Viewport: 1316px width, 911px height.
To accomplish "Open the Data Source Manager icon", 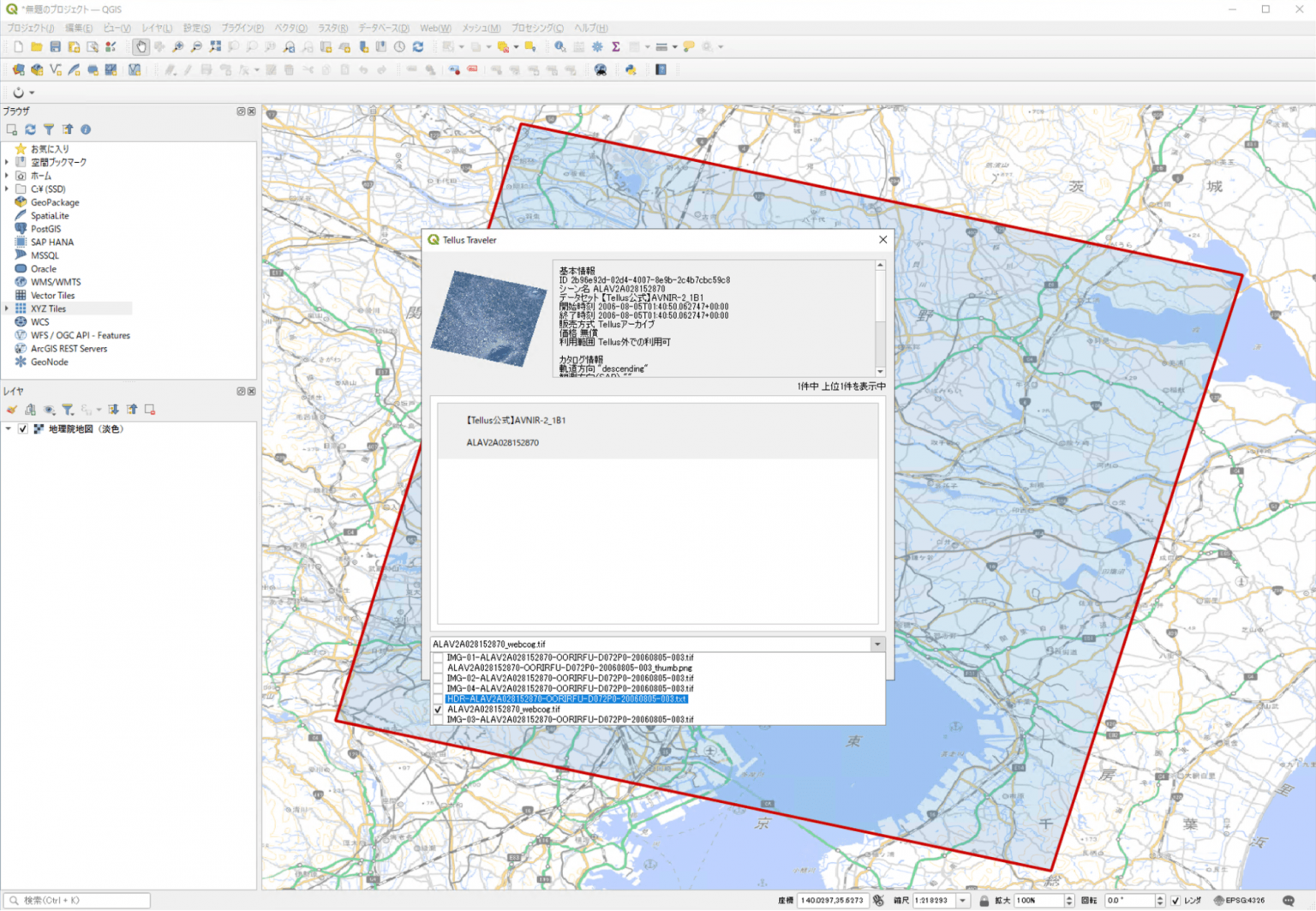I will click(18, 70).
